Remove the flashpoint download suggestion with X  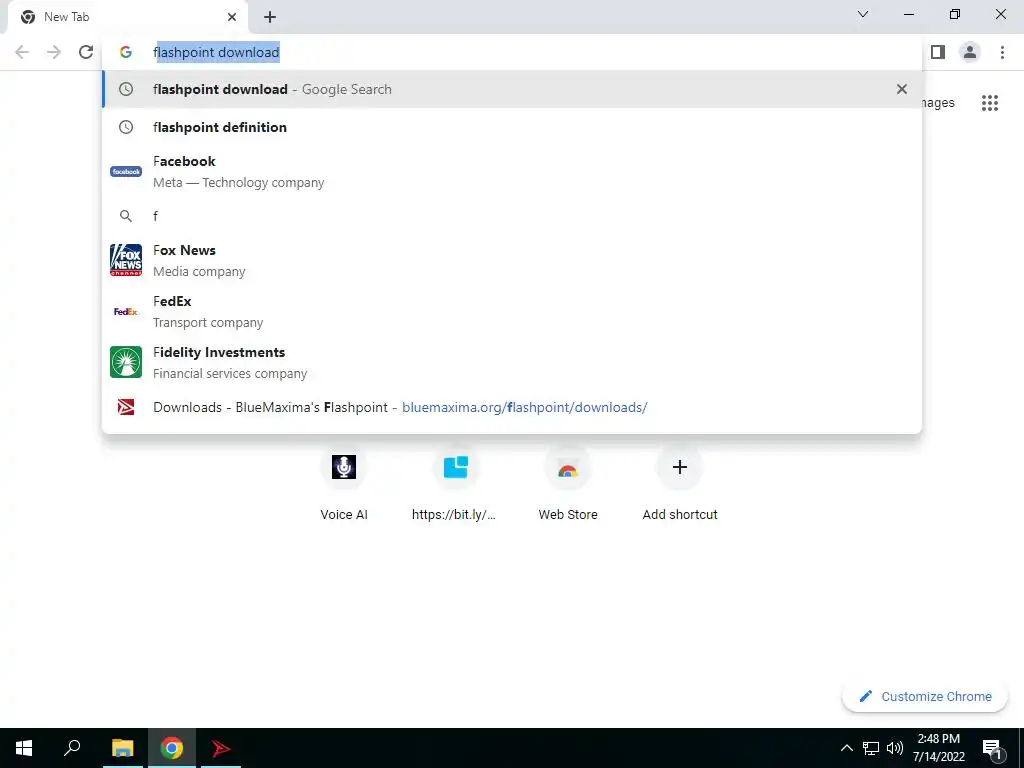[902, 89]
